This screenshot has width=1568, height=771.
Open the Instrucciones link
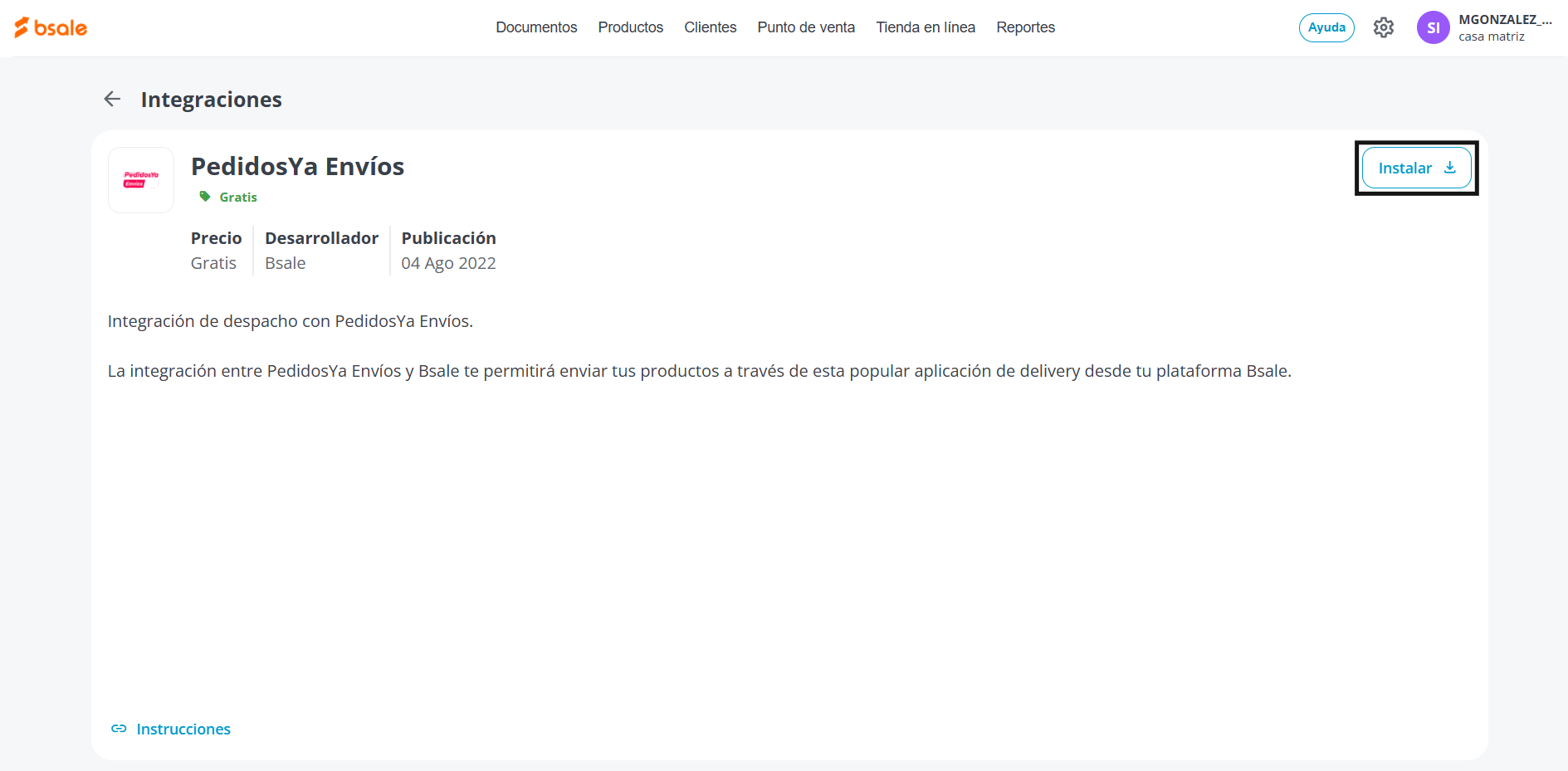point(183,729)
